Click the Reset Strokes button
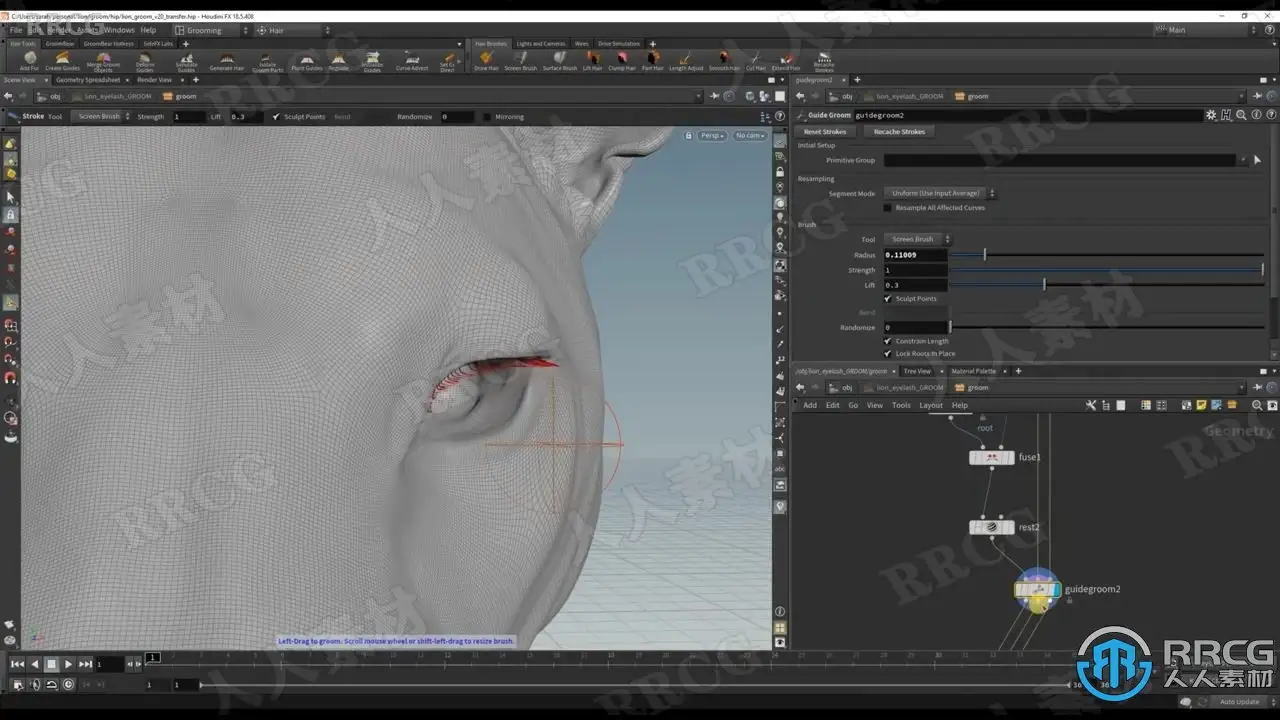1280x720 pixels. coord(826,132)
